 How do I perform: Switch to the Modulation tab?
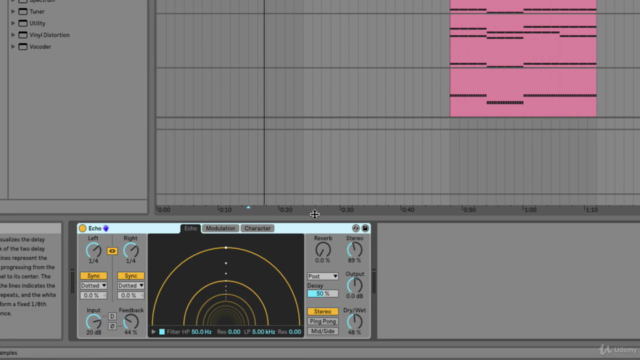tap(220, 229)
